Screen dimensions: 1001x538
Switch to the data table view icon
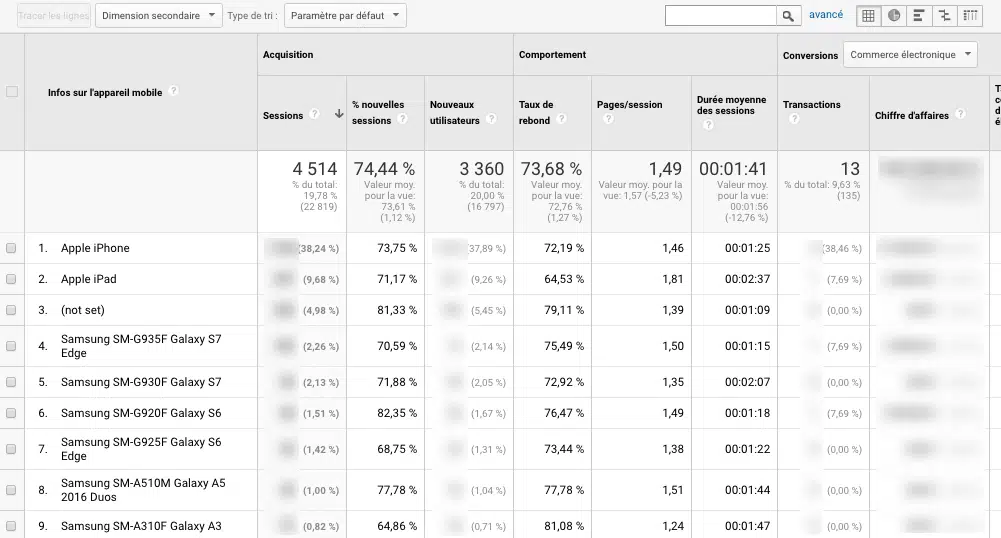tap(869, 16)
